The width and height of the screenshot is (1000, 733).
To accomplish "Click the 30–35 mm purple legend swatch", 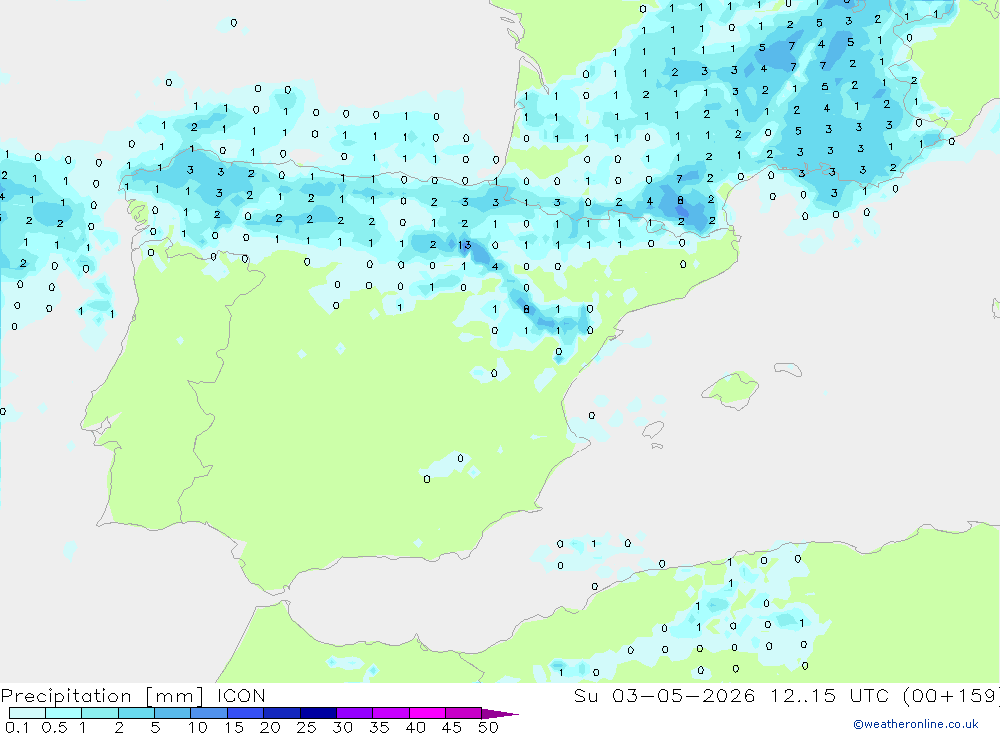I will coord(355,713).
